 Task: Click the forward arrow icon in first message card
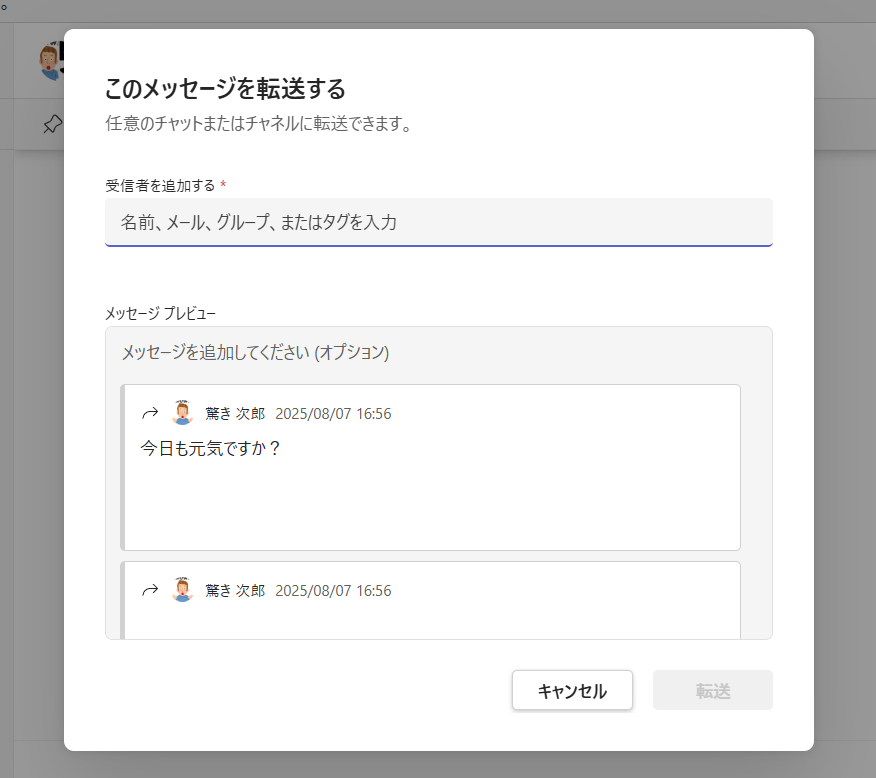click(x=150, y=413)
